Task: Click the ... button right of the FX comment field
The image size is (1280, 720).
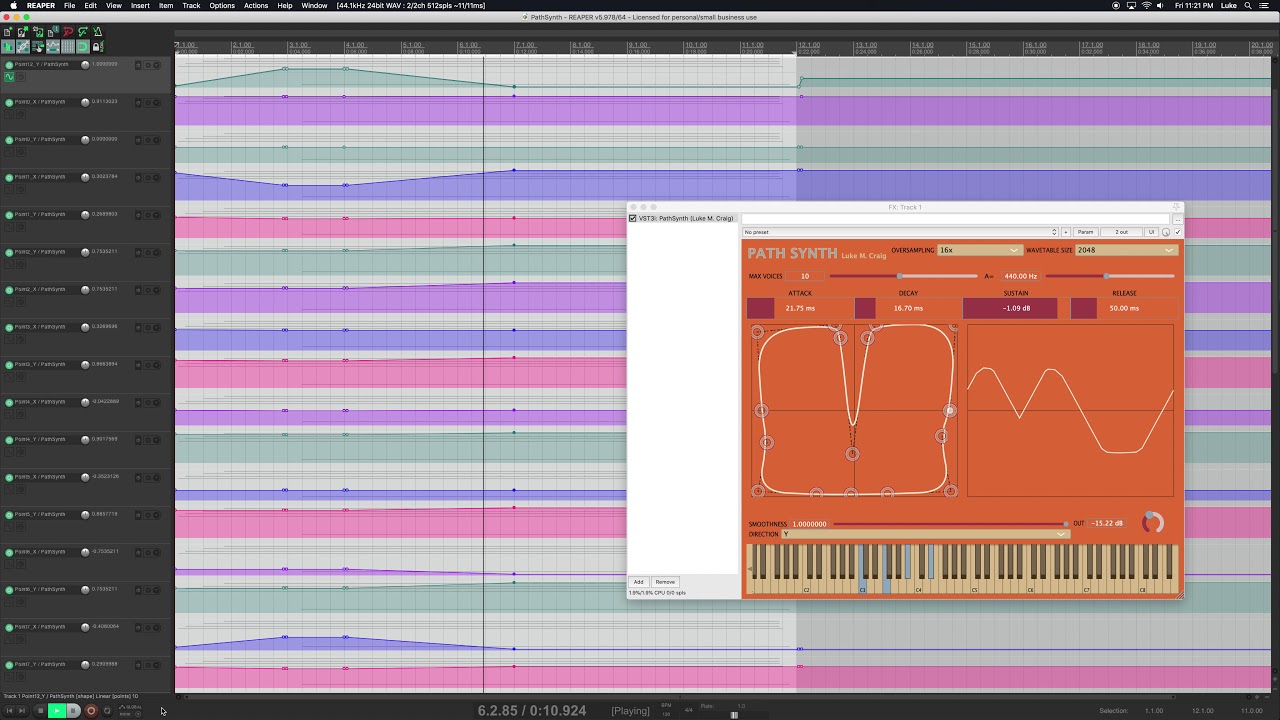Action: [1178, 220]
